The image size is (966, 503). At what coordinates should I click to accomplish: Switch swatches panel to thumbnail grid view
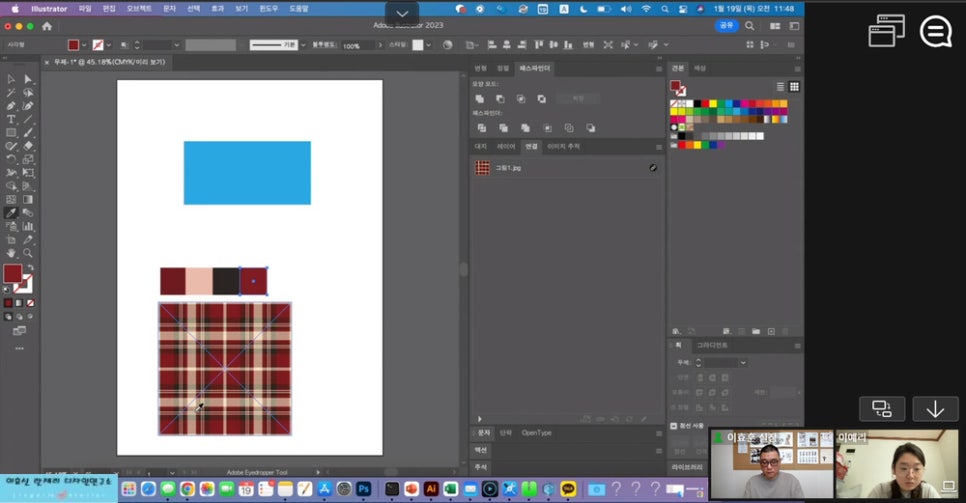coord(794,87)
